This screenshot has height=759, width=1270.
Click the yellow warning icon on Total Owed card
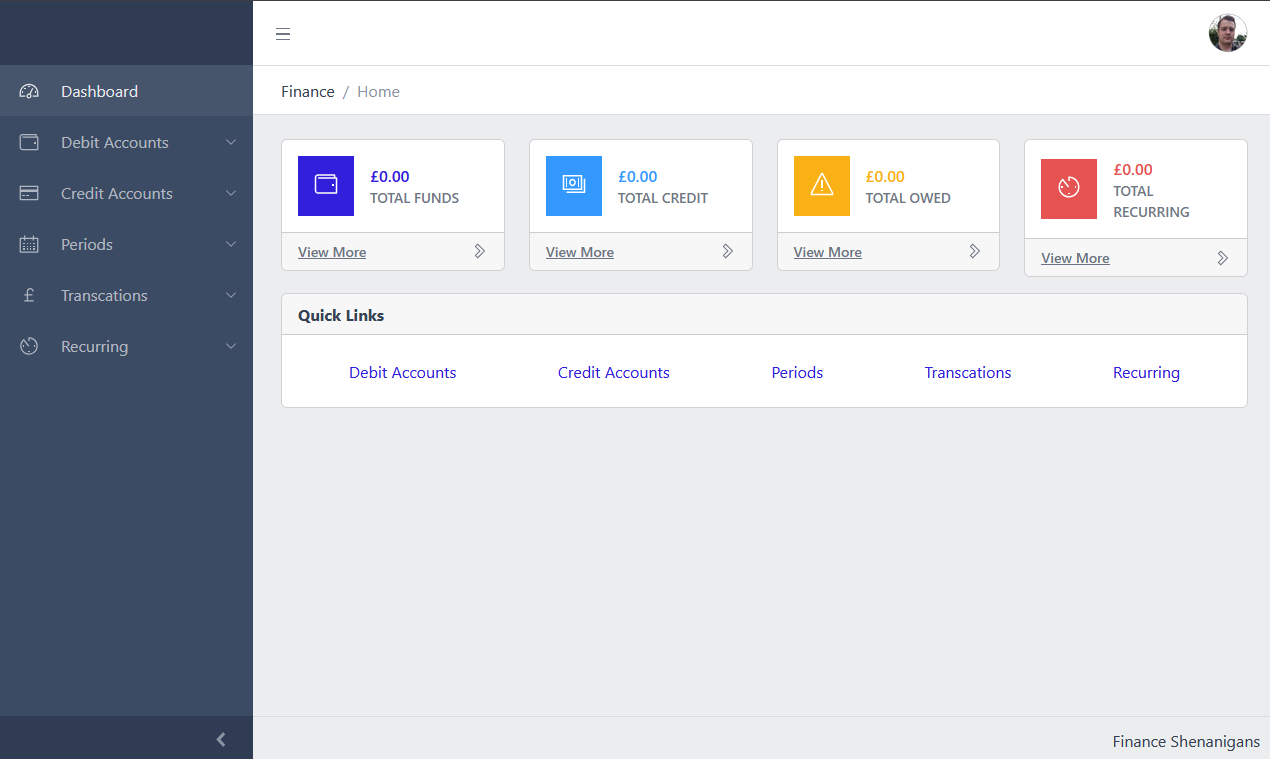[821, 186]
